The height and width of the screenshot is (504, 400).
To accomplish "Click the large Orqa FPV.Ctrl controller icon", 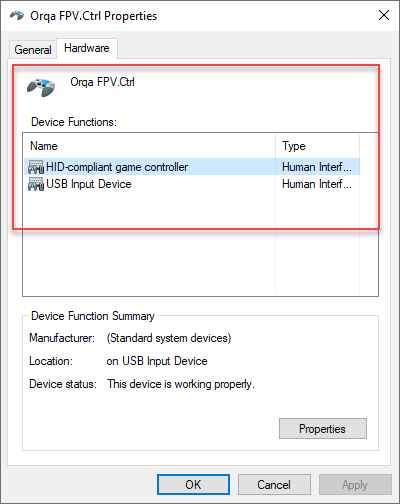I will [41, 87].
